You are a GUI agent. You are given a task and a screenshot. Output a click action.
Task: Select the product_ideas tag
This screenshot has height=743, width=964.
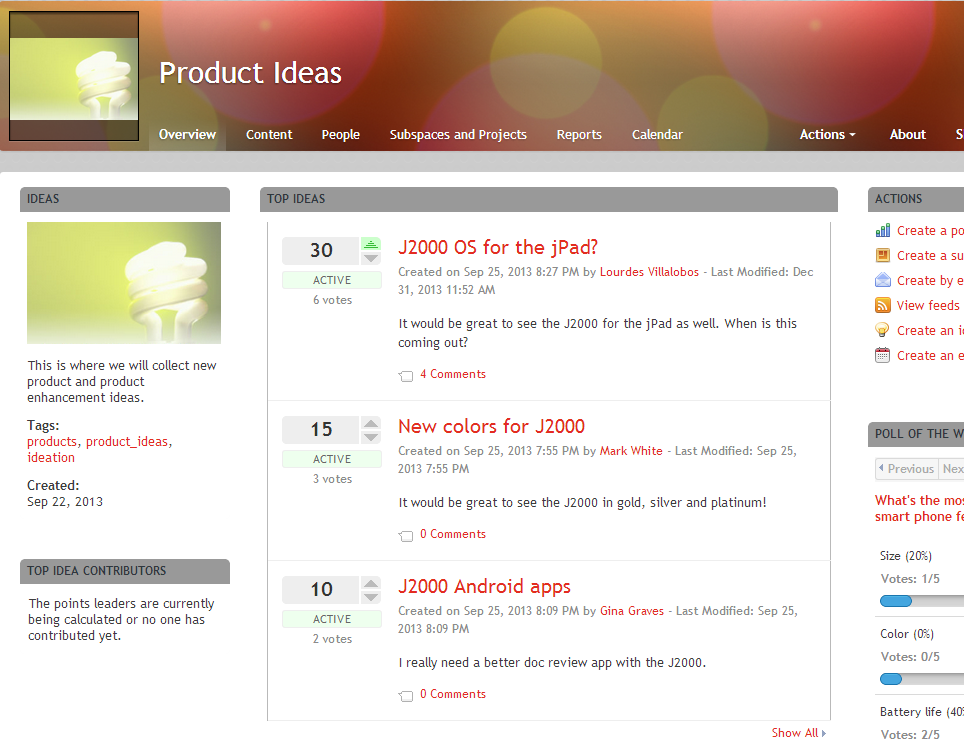coord(127,442)
